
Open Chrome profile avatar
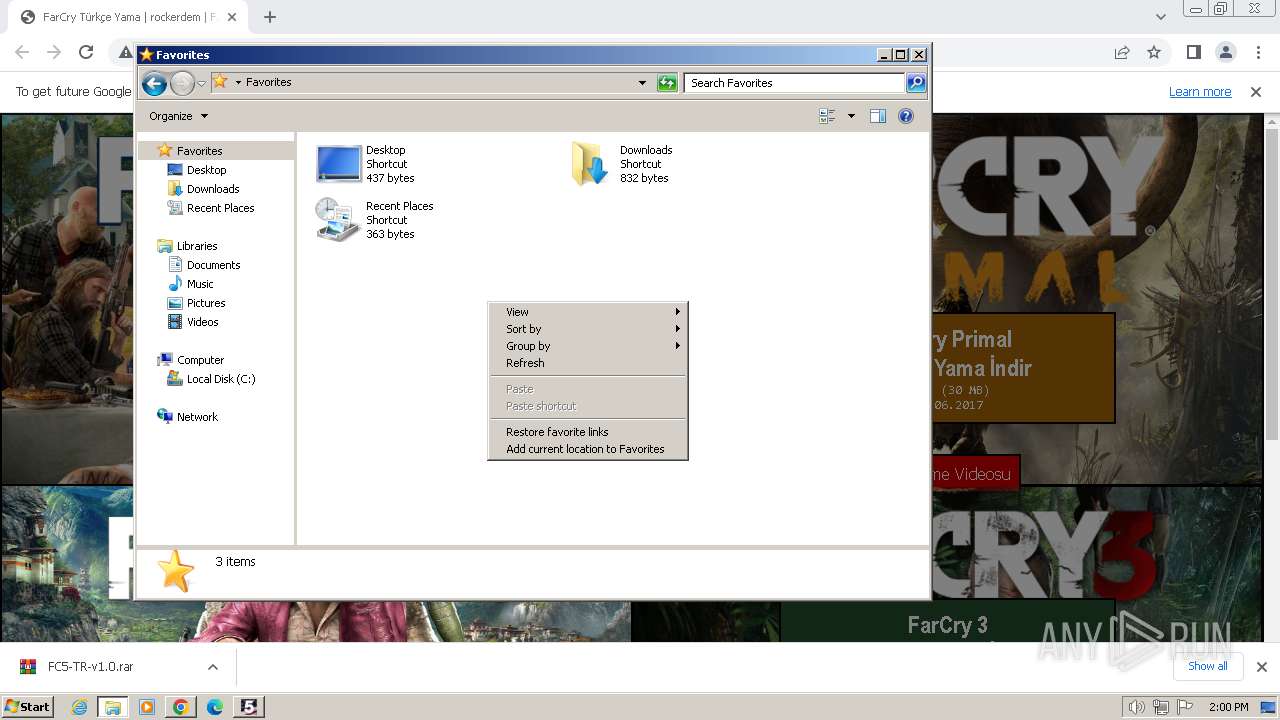(x=1226, y=52)
